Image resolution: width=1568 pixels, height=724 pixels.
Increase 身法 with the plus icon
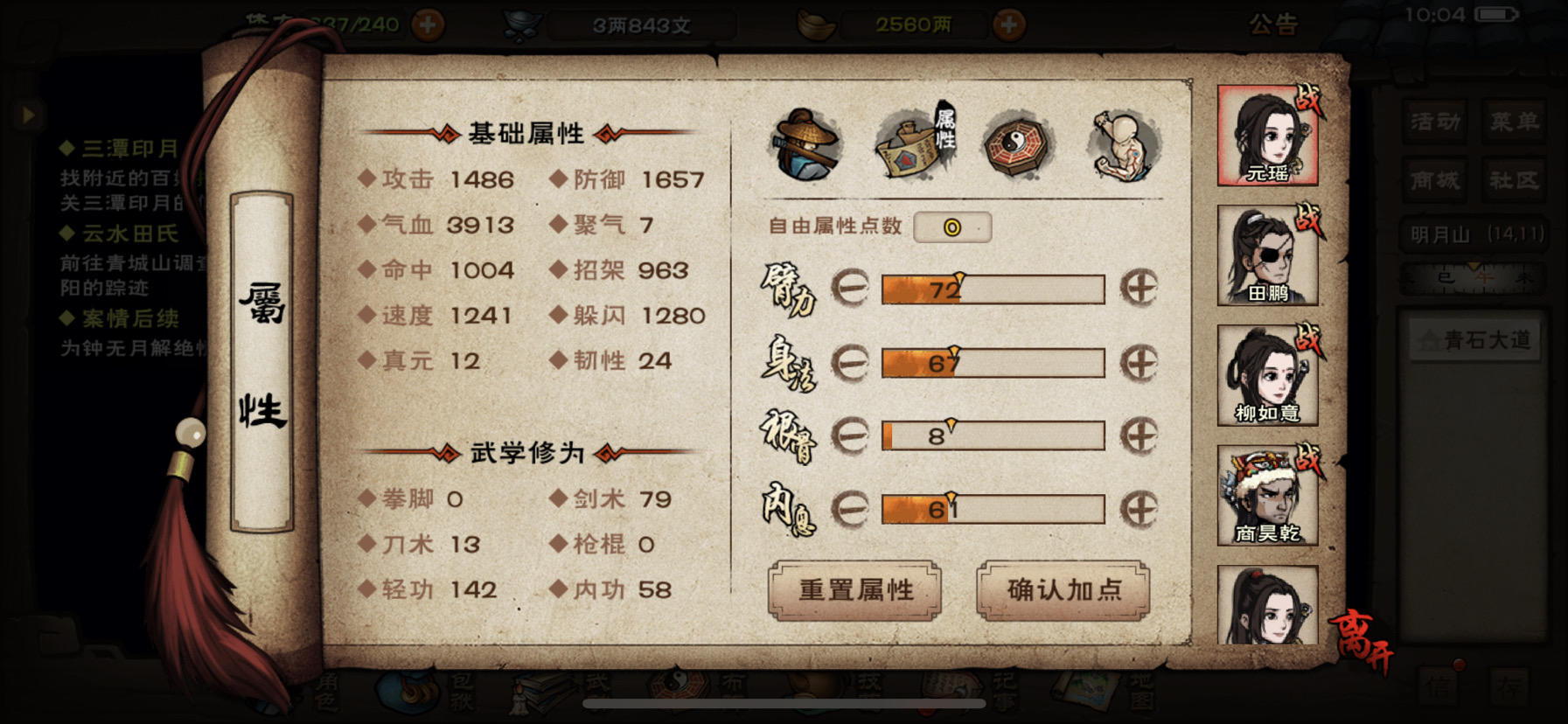point(1139,362)
